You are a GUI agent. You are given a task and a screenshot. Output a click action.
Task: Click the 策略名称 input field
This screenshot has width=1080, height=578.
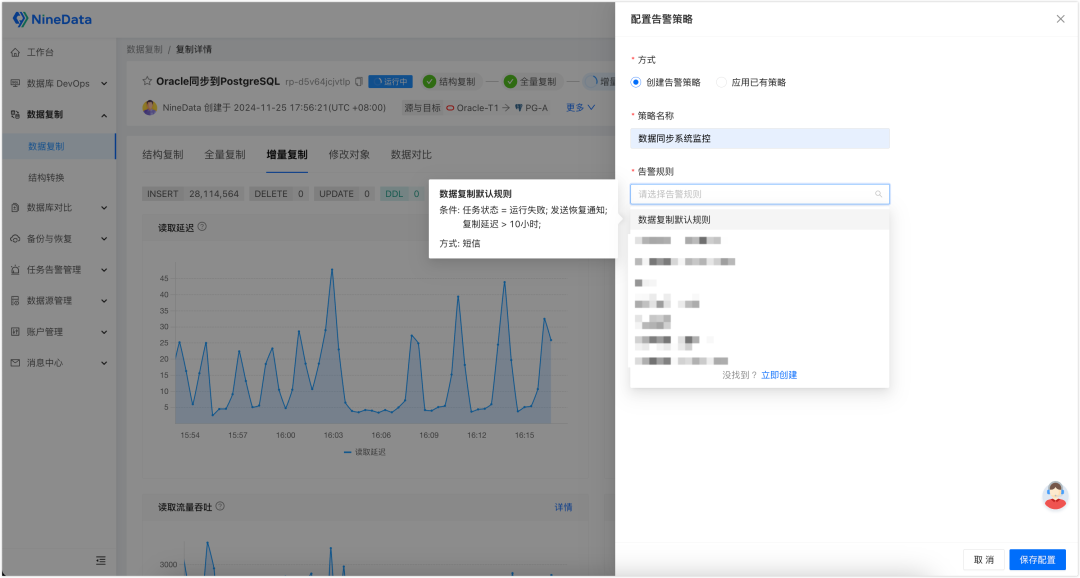coord(759,138)
